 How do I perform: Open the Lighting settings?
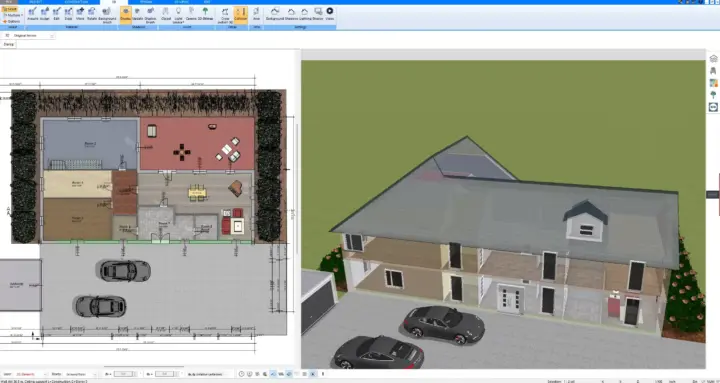304,14
